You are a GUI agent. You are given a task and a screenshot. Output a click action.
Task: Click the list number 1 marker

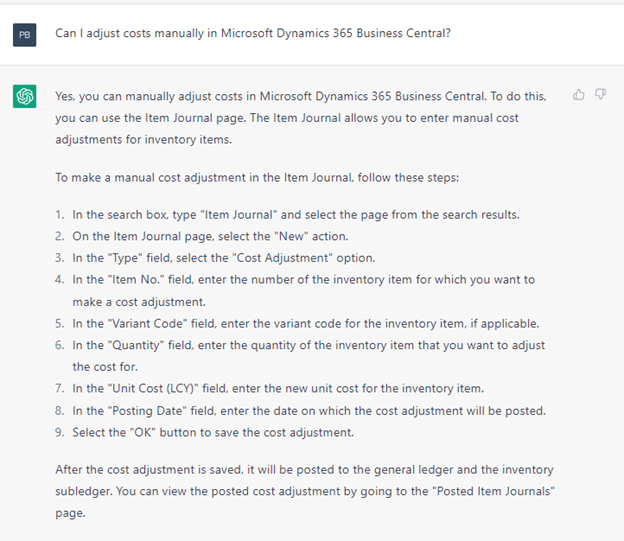(x=60, y=215)
